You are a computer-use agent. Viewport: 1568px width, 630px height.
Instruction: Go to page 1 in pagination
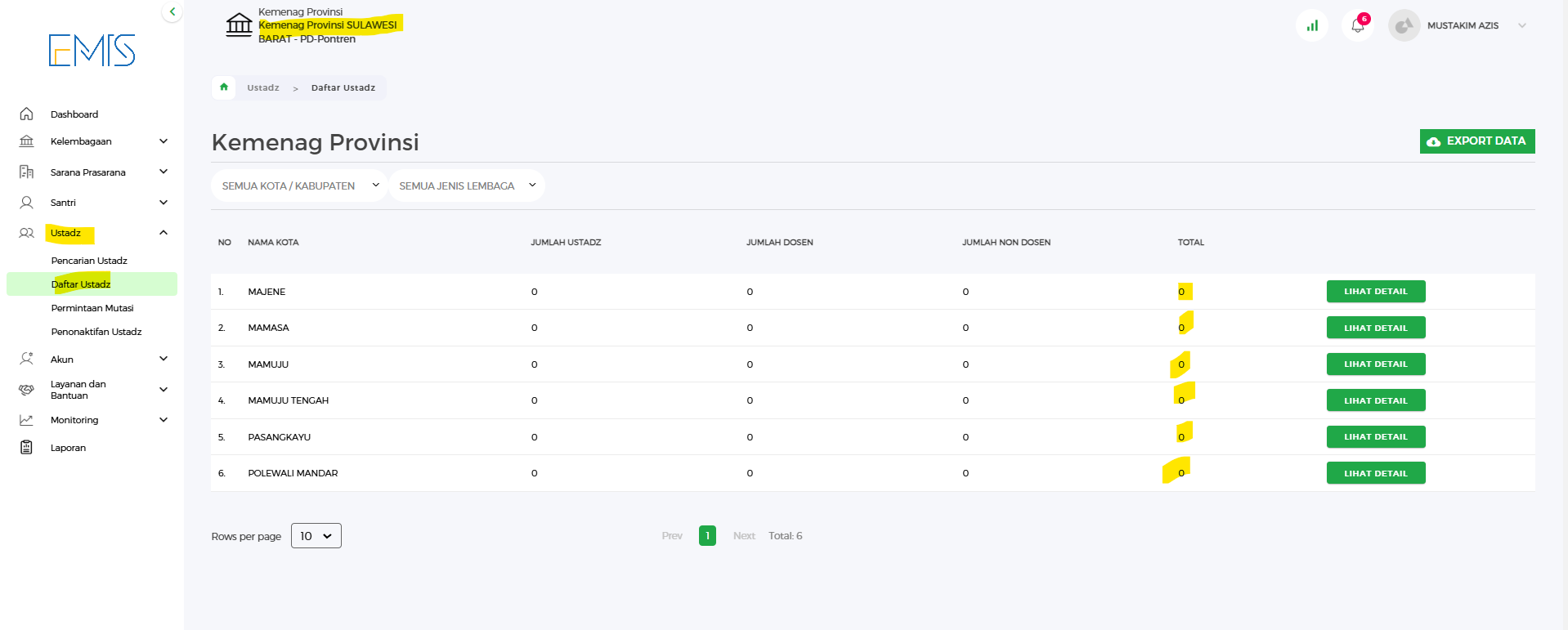[x=707, y=536]
